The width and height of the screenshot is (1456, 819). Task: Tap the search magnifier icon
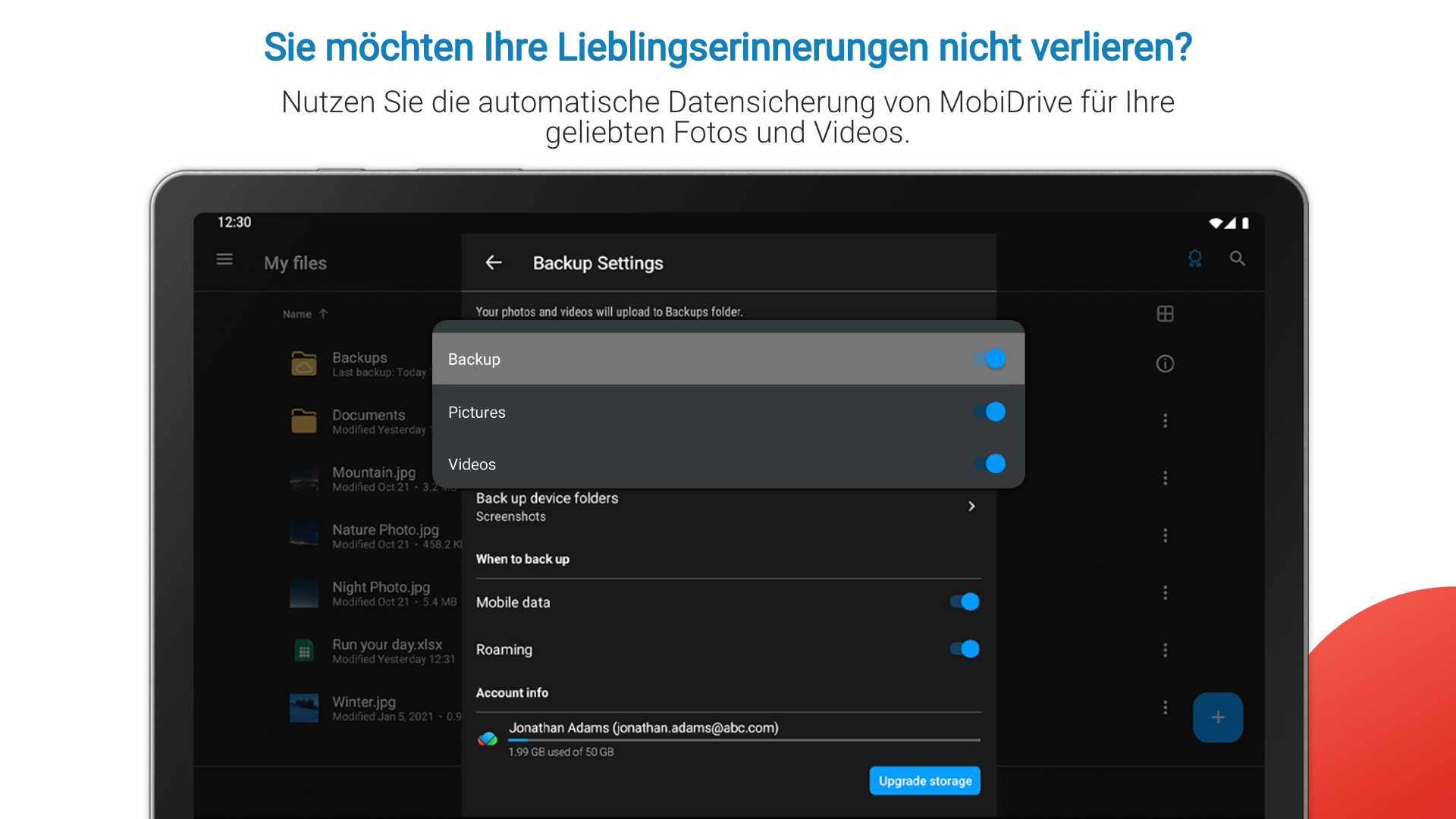[x=1238, y=259]
